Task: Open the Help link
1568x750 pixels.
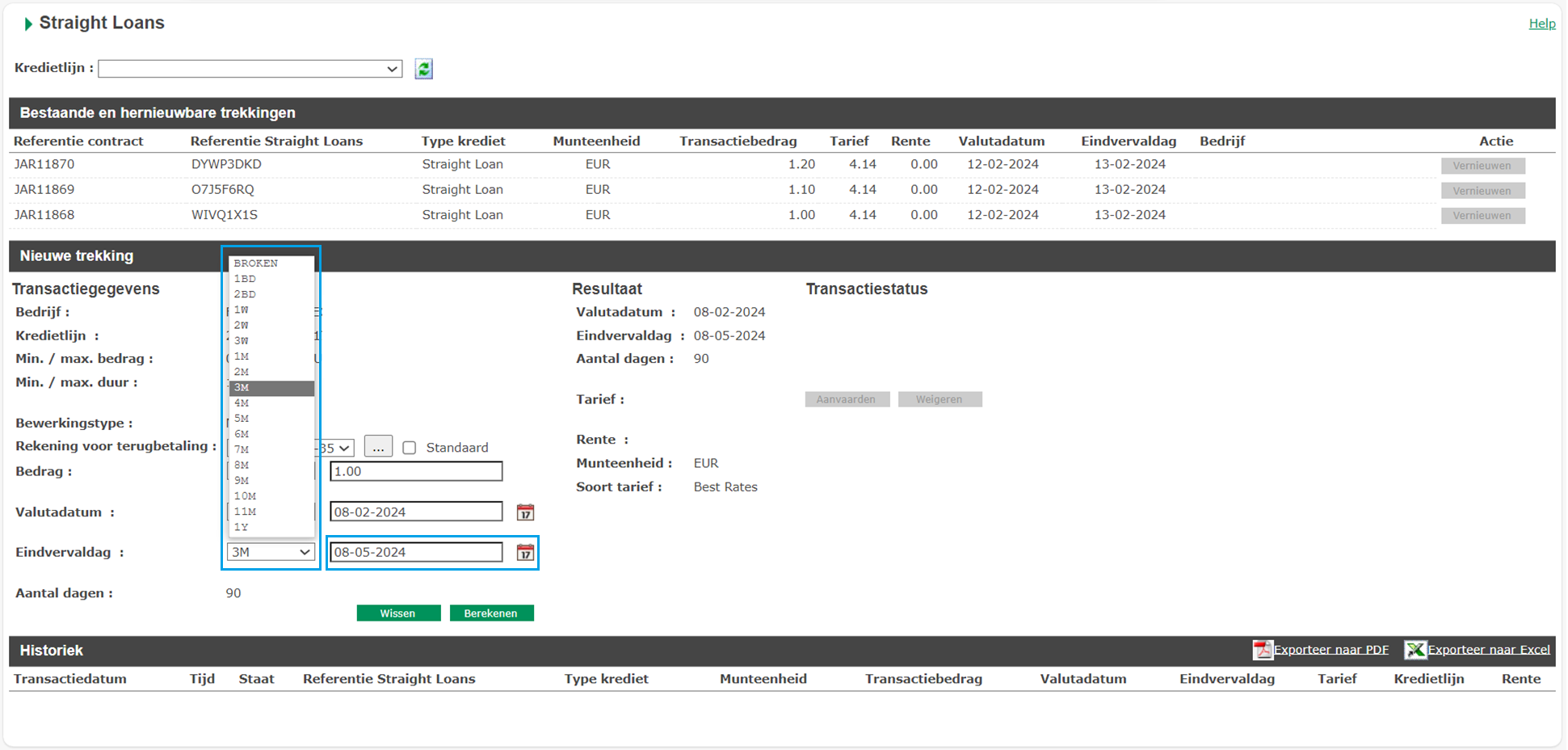Action: pos(1541,23)
